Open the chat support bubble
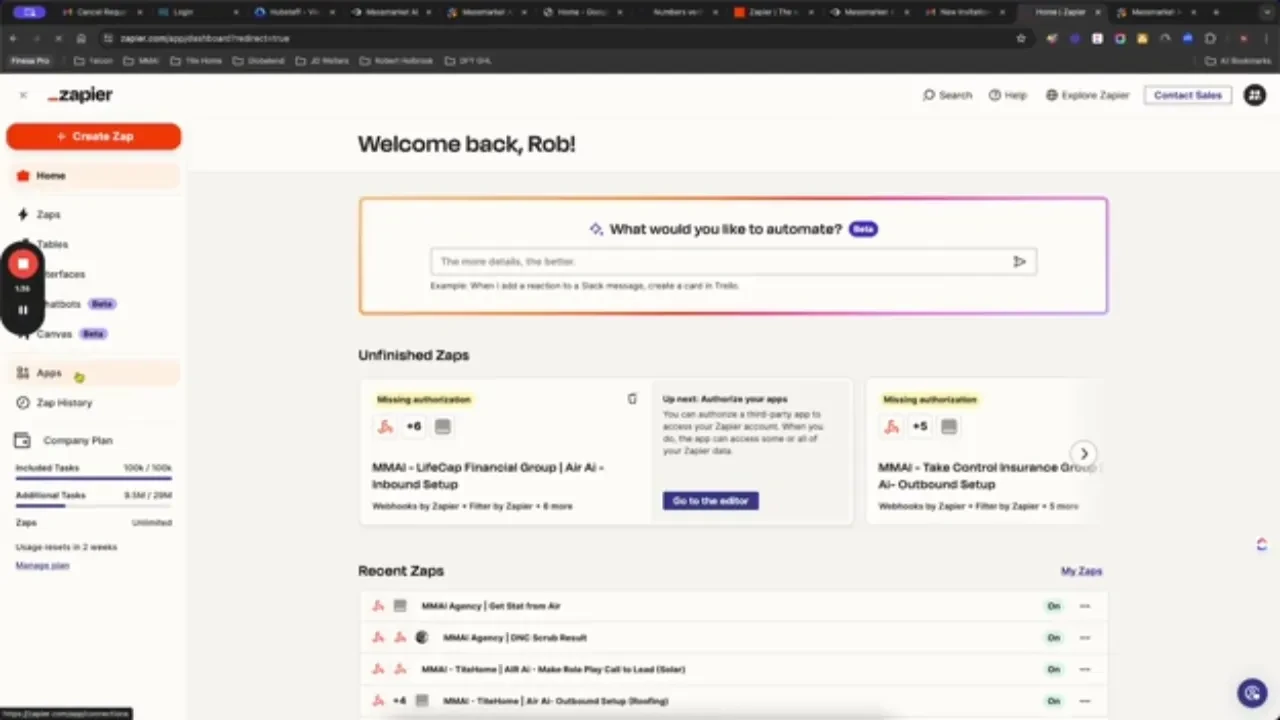Viewport: 1280px width, 720px height. [1252, 692]
